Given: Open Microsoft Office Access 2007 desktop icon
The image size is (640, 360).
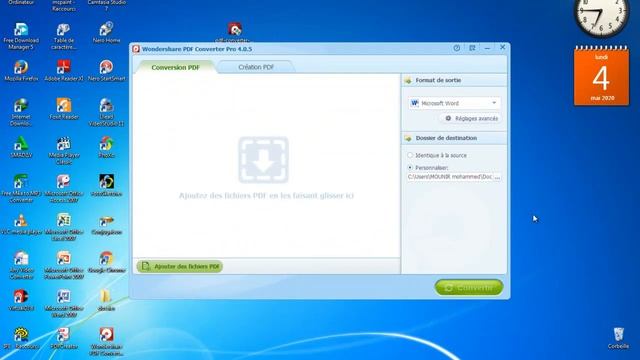Looking at the screenshot, I should pos(64,189).
